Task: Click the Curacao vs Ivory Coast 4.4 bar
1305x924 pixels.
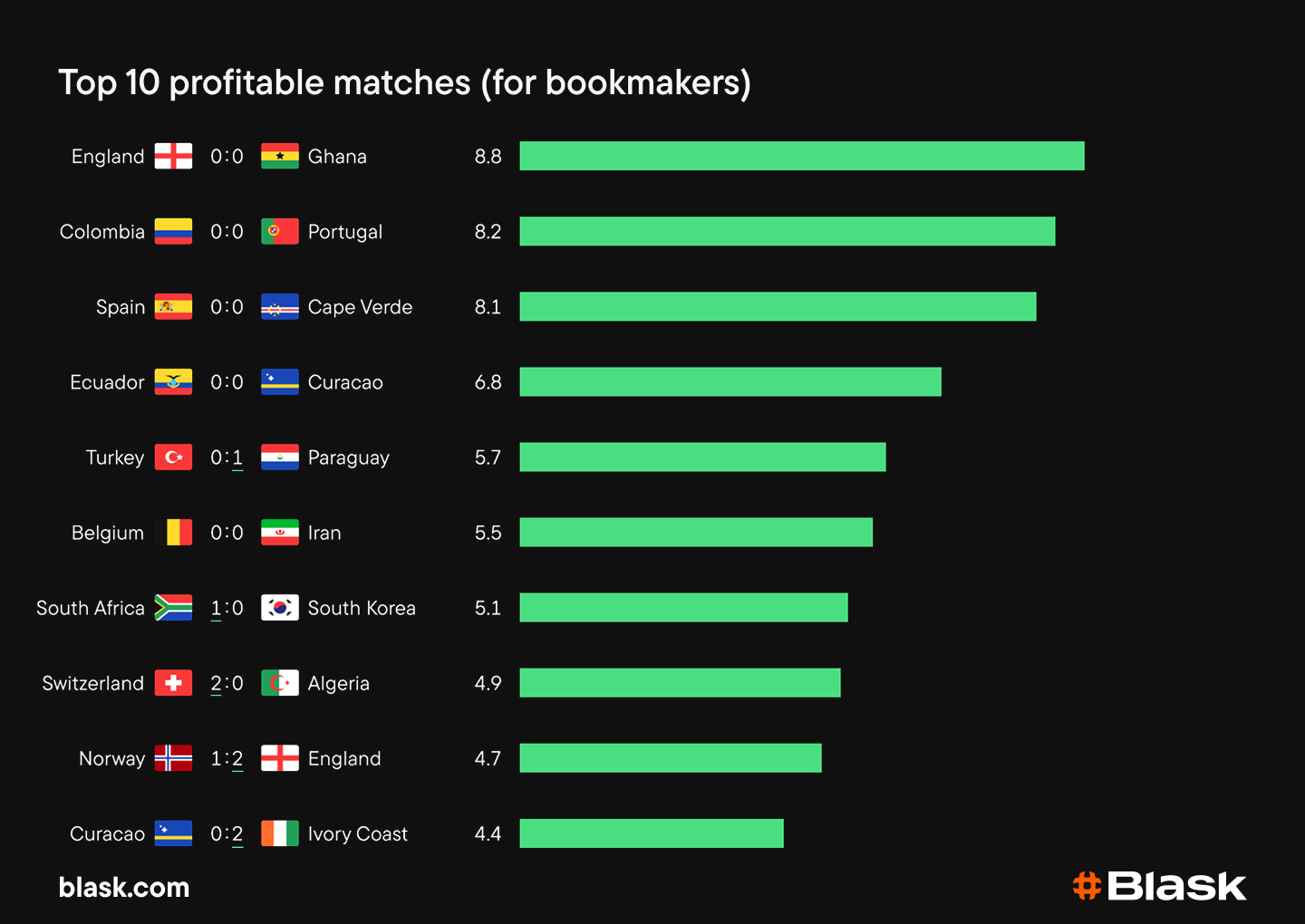Action: pyautogui.click(x=652, y=833)
